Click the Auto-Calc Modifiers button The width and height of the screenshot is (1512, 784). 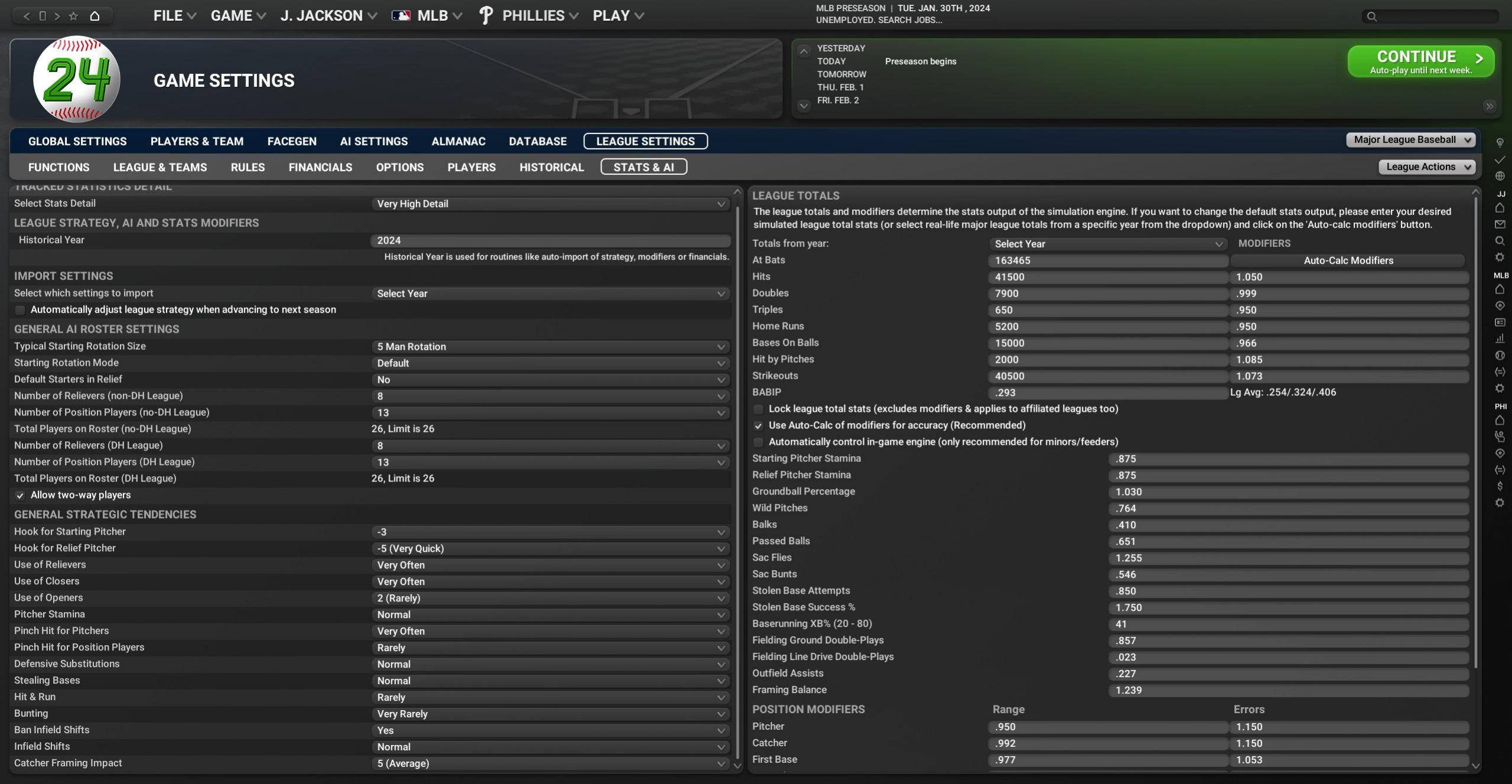[x=1348, y=261]
